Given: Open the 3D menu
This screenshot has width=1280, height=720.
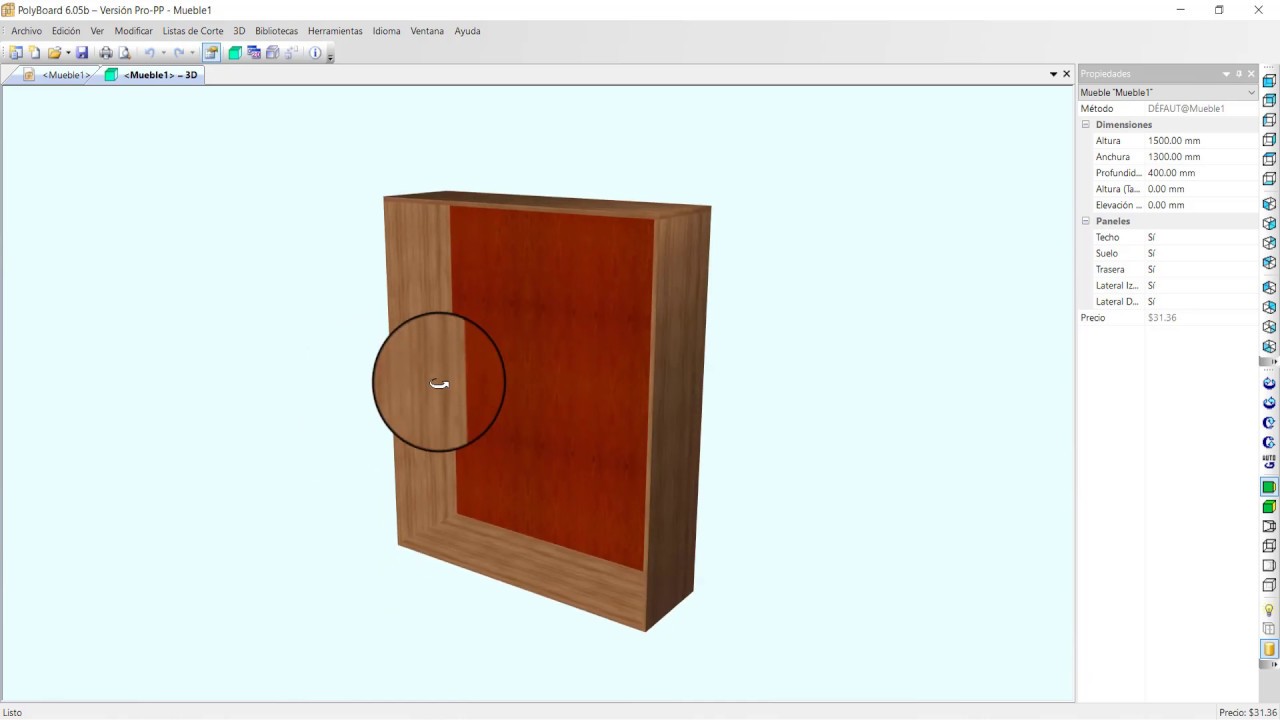Looking at the screenshot, I should [239, 31].
